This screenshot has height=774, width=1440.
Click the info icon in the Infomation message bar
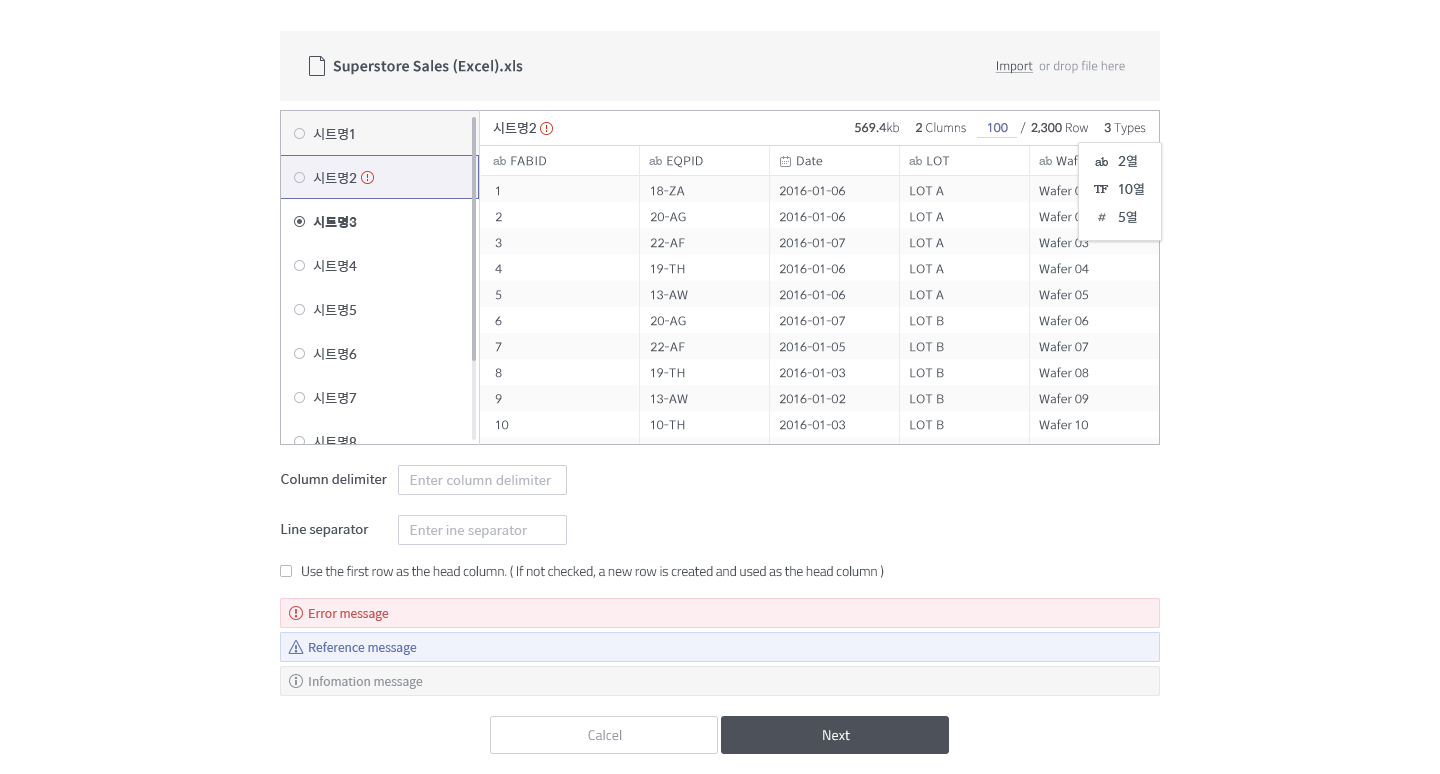pos(295,681)
